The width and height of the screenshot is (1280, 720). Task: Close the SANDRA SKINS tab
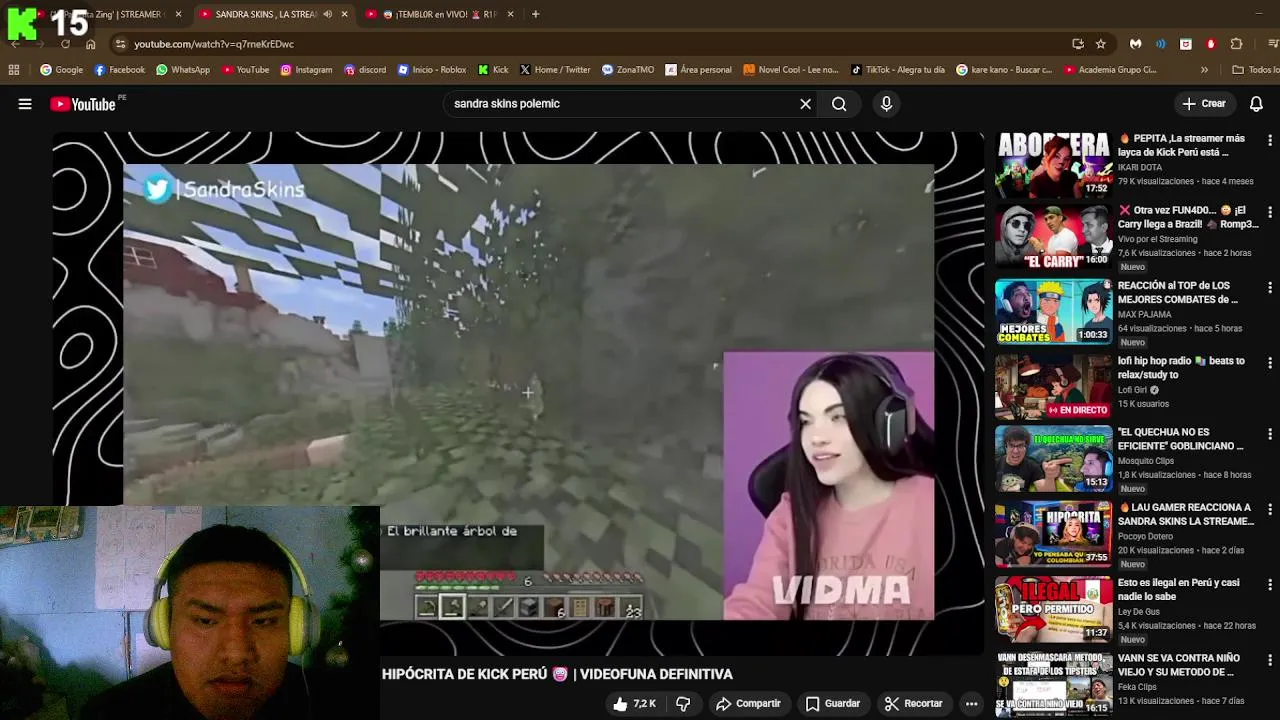[344, 14]
